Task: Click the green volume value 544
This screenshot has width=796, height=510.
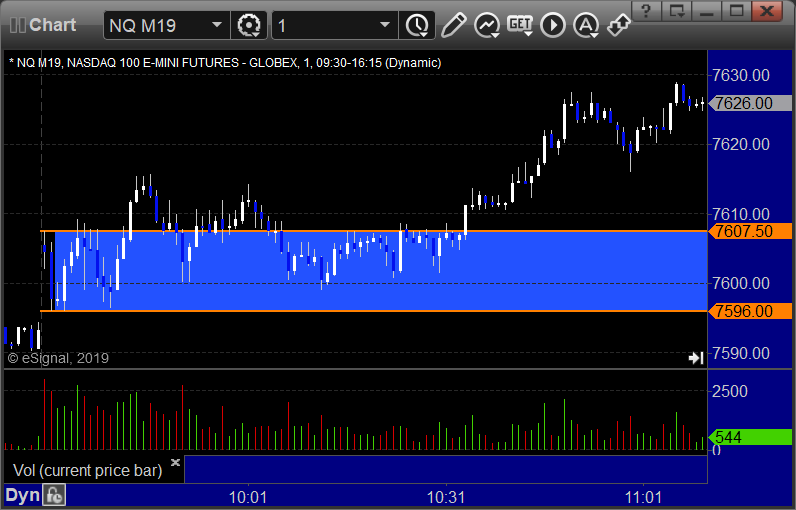Action: coord(750,437)
